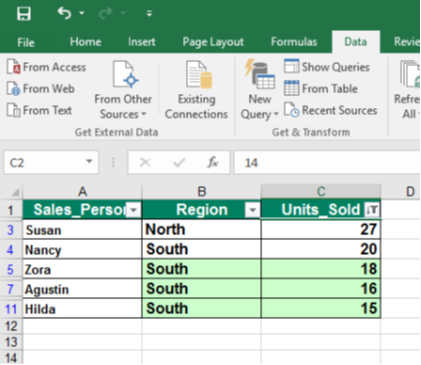Viewport: 421px width, 365px height.
Task: Click the cell with value 16
Action: (x=321, y=289)
